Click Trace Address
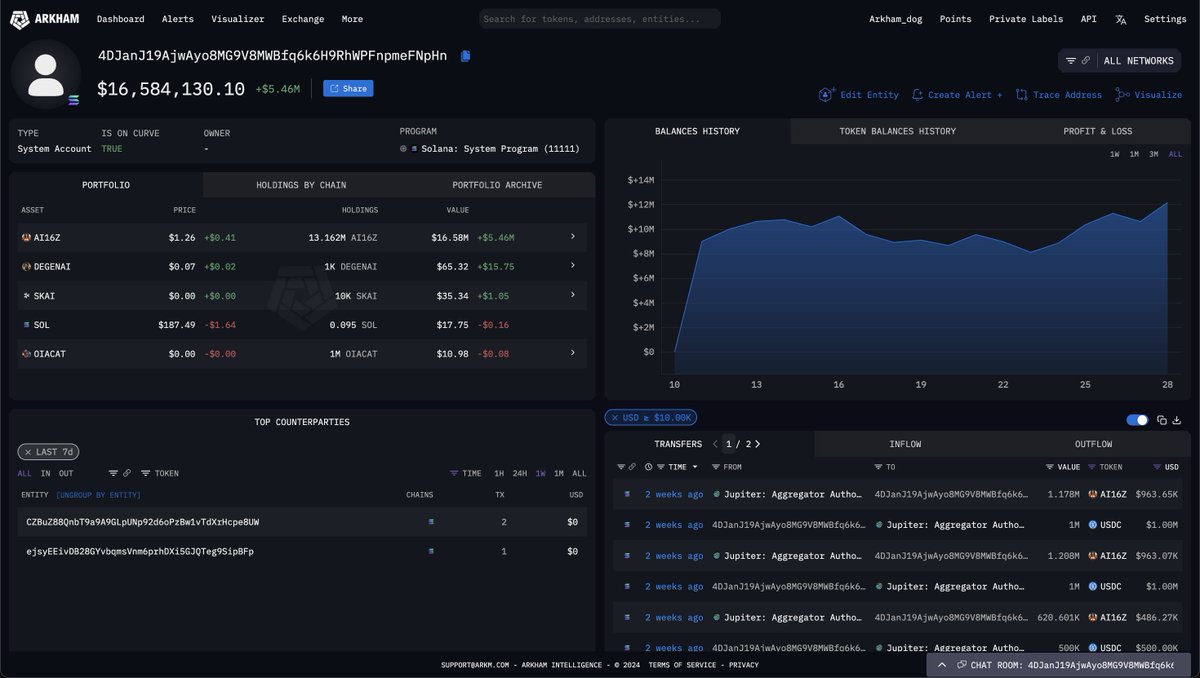Viewport: 1200px width, 678px height. tap(1059, 95)
